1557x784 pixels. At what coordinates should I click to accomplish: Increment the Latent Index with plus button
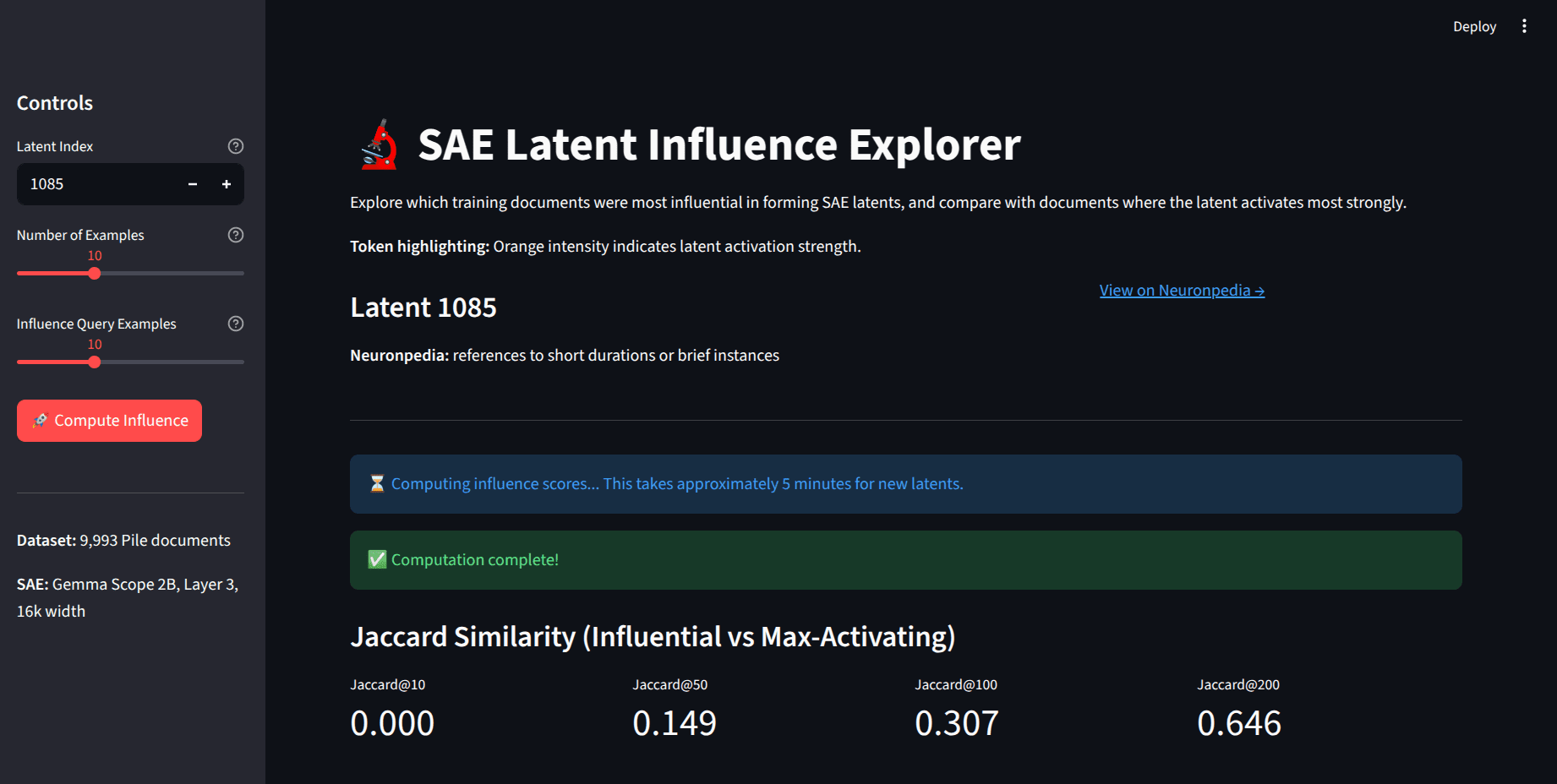[227, 184]
